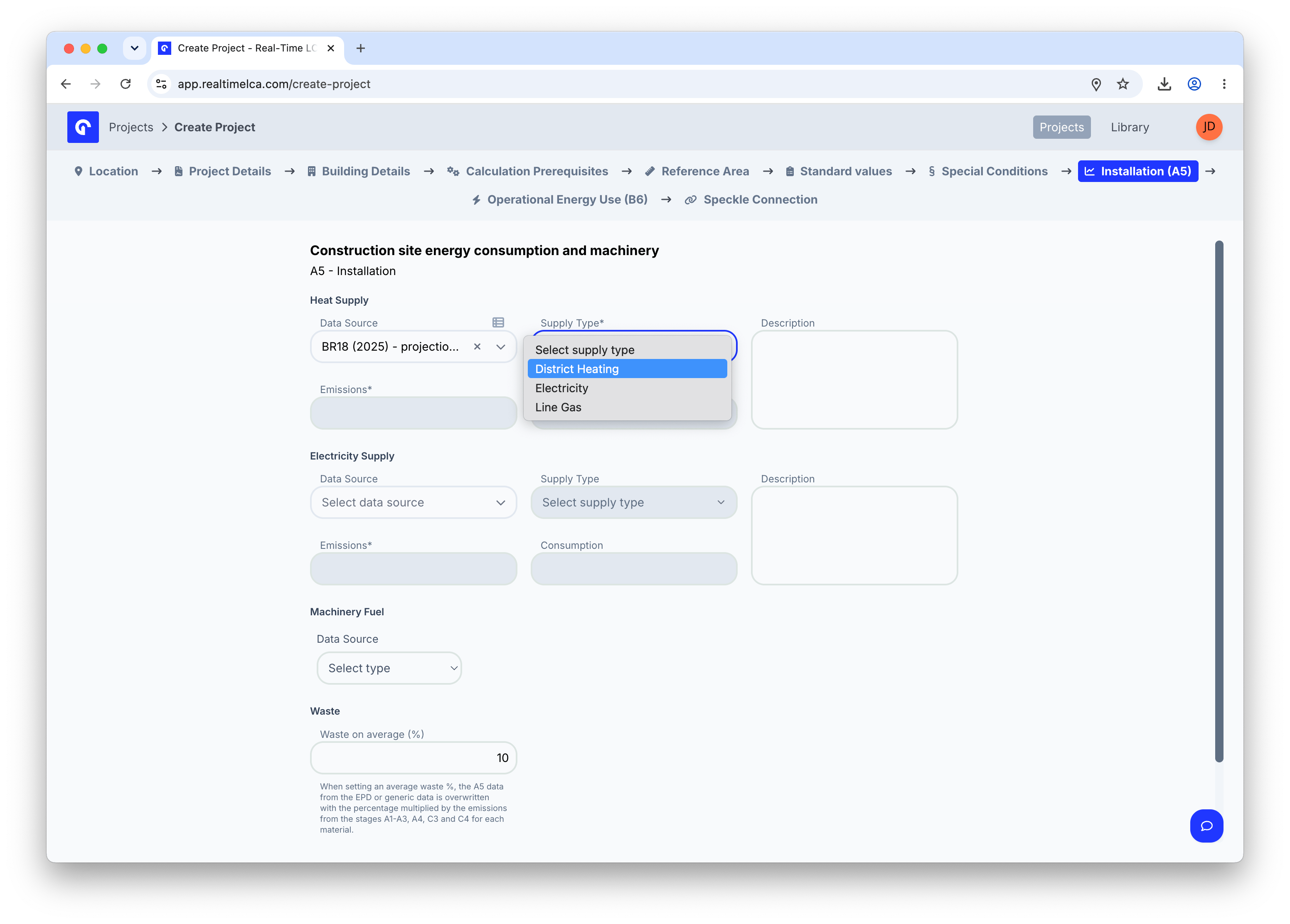Go to the Location step

pos(106,171)
